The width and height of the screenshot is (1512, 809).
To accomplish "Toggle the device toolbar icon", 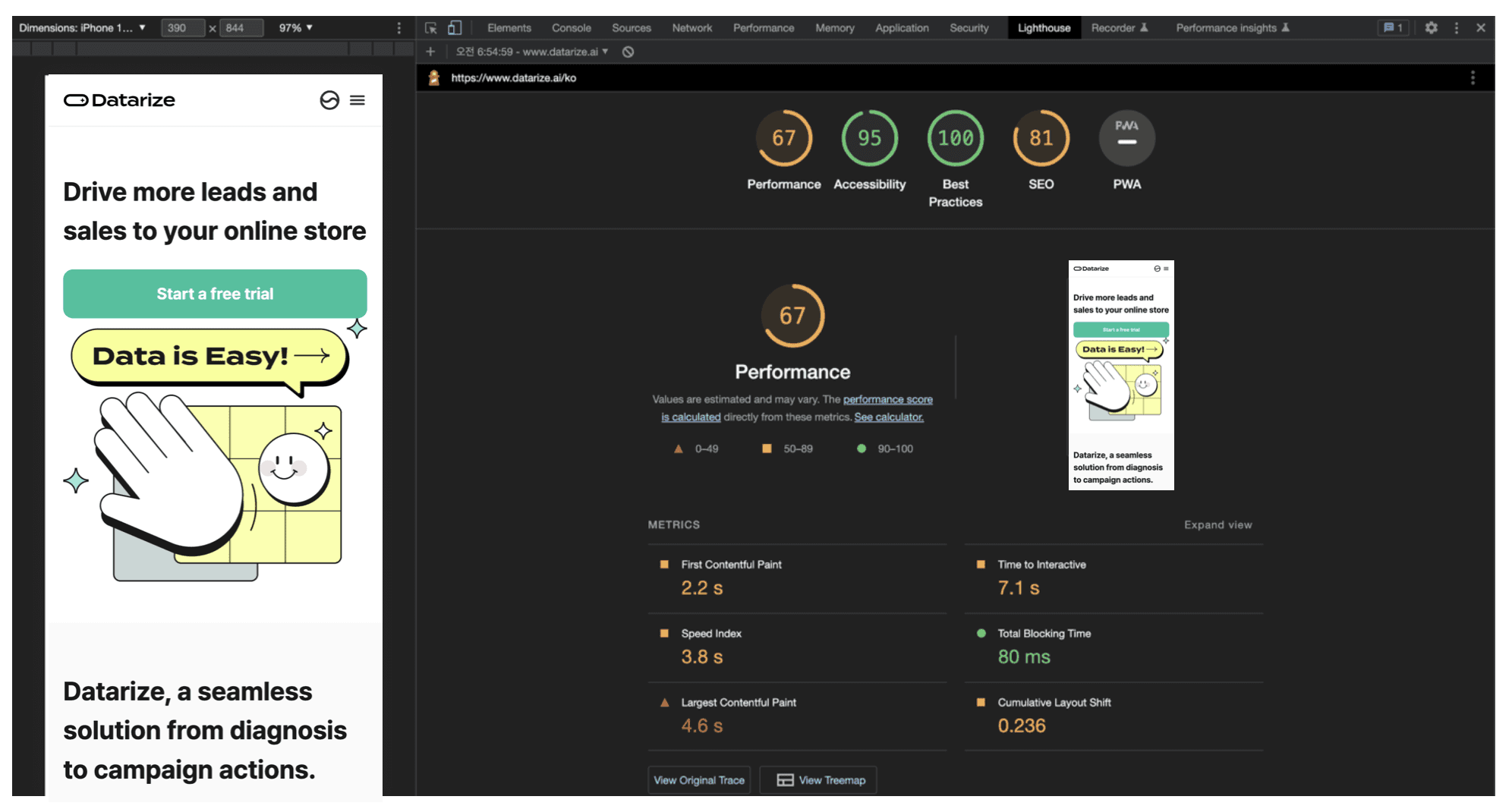I will click(454, 28).
